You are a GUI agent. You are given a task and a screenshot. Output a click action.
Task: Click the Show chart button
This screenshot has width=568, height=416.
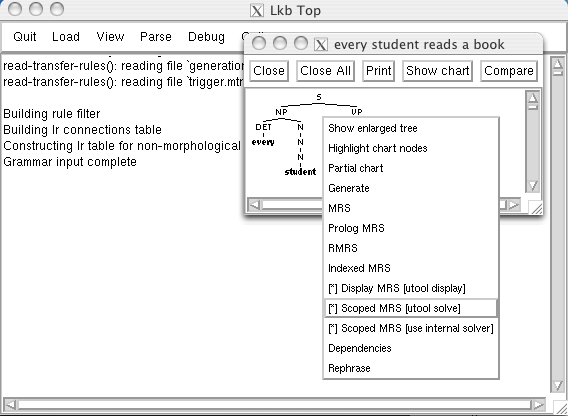point(438,71)
